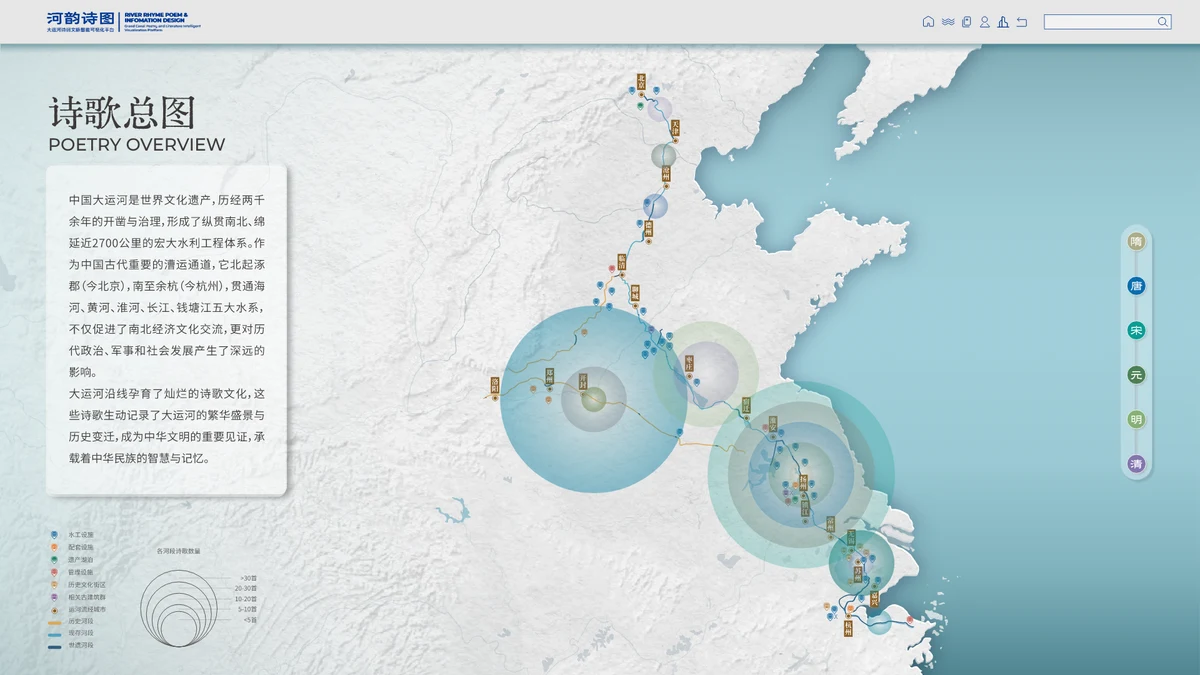This screenshot has height=675, width=1200.
Task: Select the 天津 city marker on map
Action: [x=675, y=130]
